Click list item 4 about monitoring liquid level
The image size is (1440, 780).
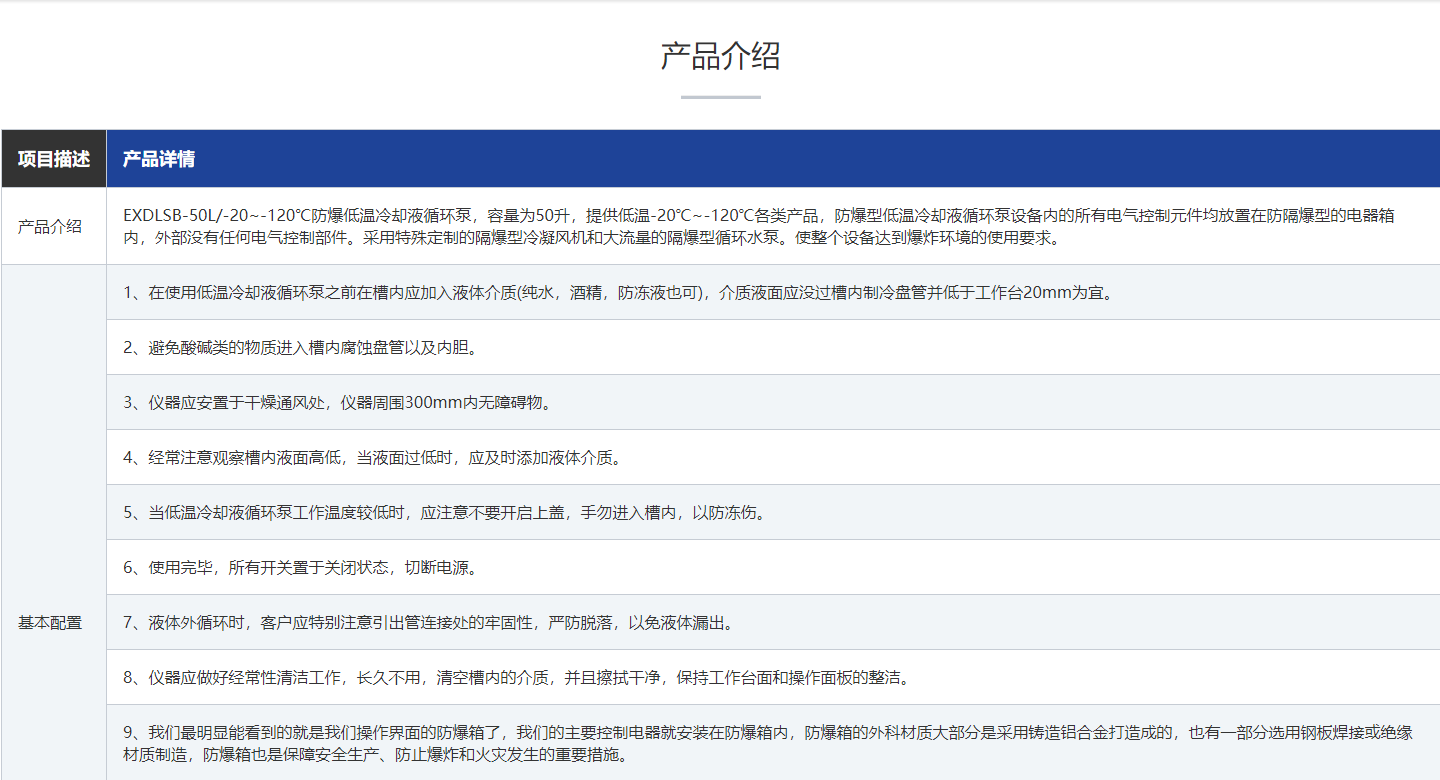[x=370, y=458]
